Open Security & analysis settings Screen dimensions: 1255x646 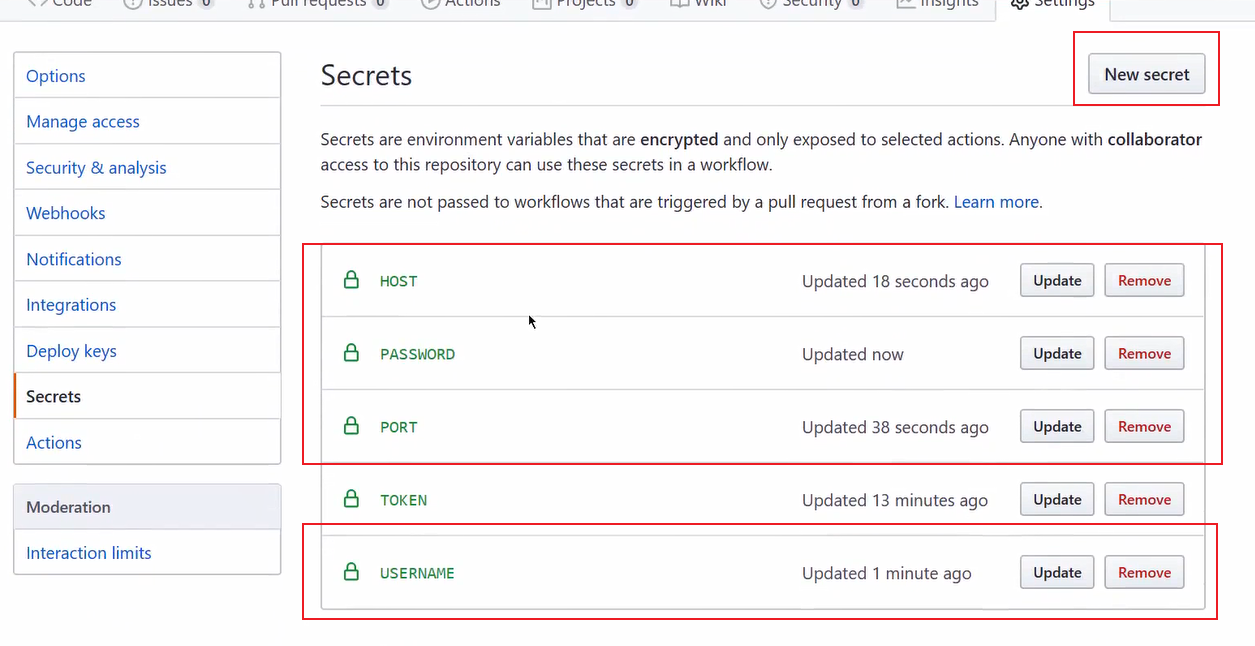click(x=147, y=167)
